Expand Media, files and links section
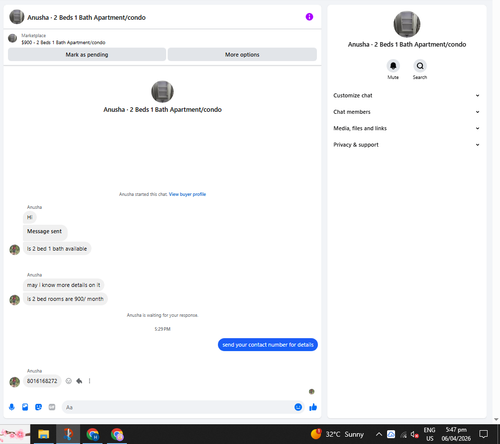This screenshot has width=500, height=444. 407,128
